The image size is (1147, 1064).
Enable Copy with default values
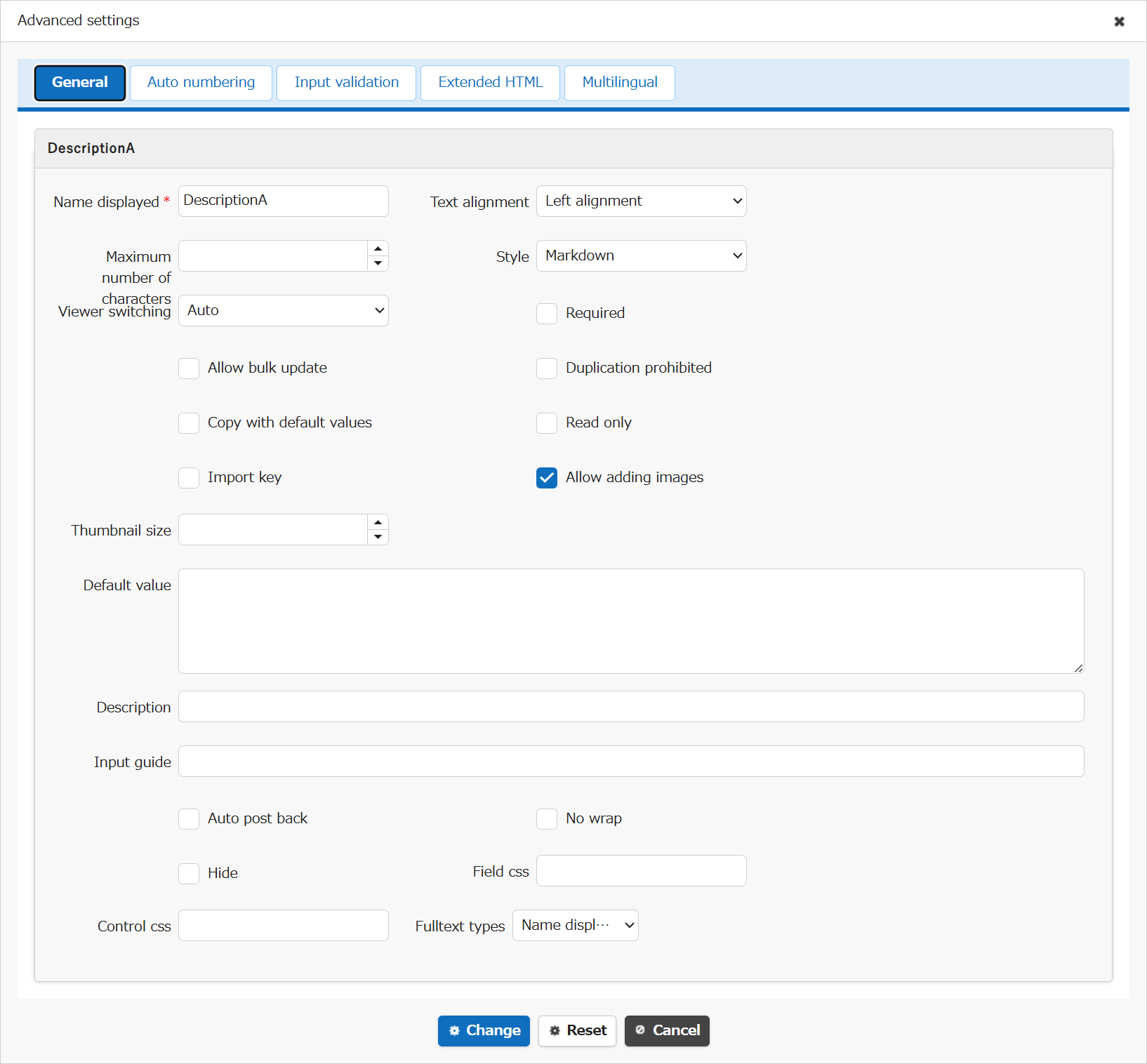pos(189,423)
